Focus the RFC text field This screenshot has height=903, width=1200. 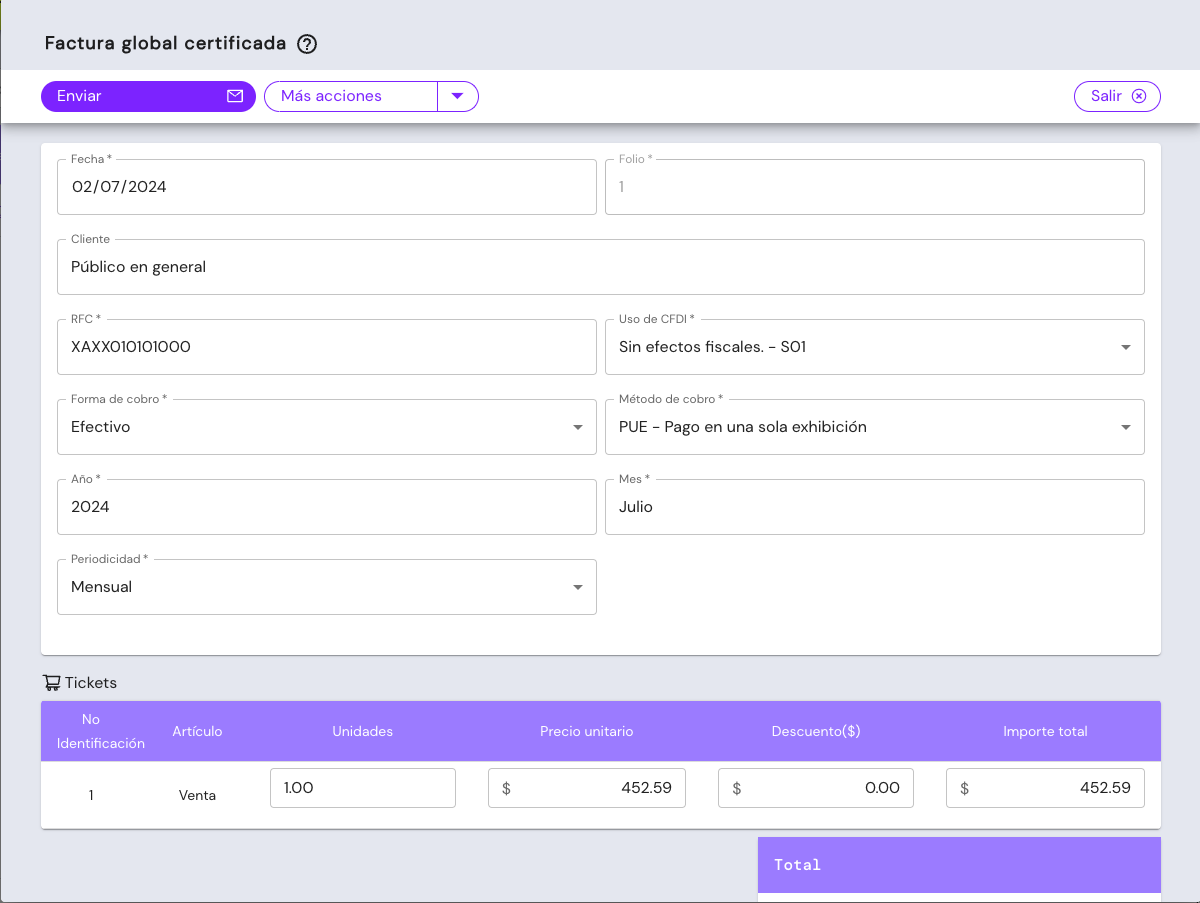[326, 347]
